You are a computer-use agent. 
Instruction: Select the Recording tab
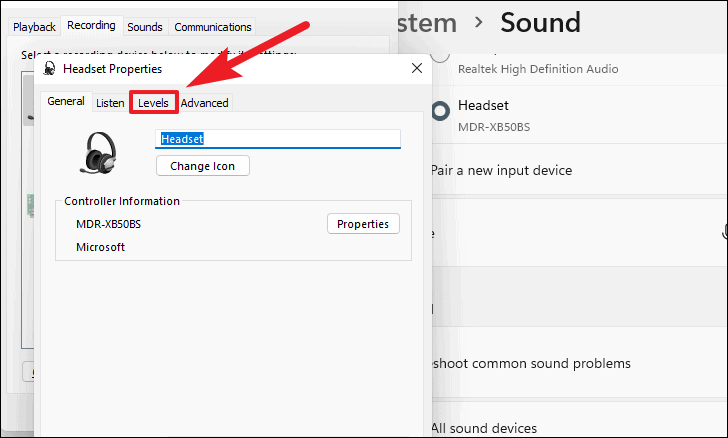[x=91, y=26]
